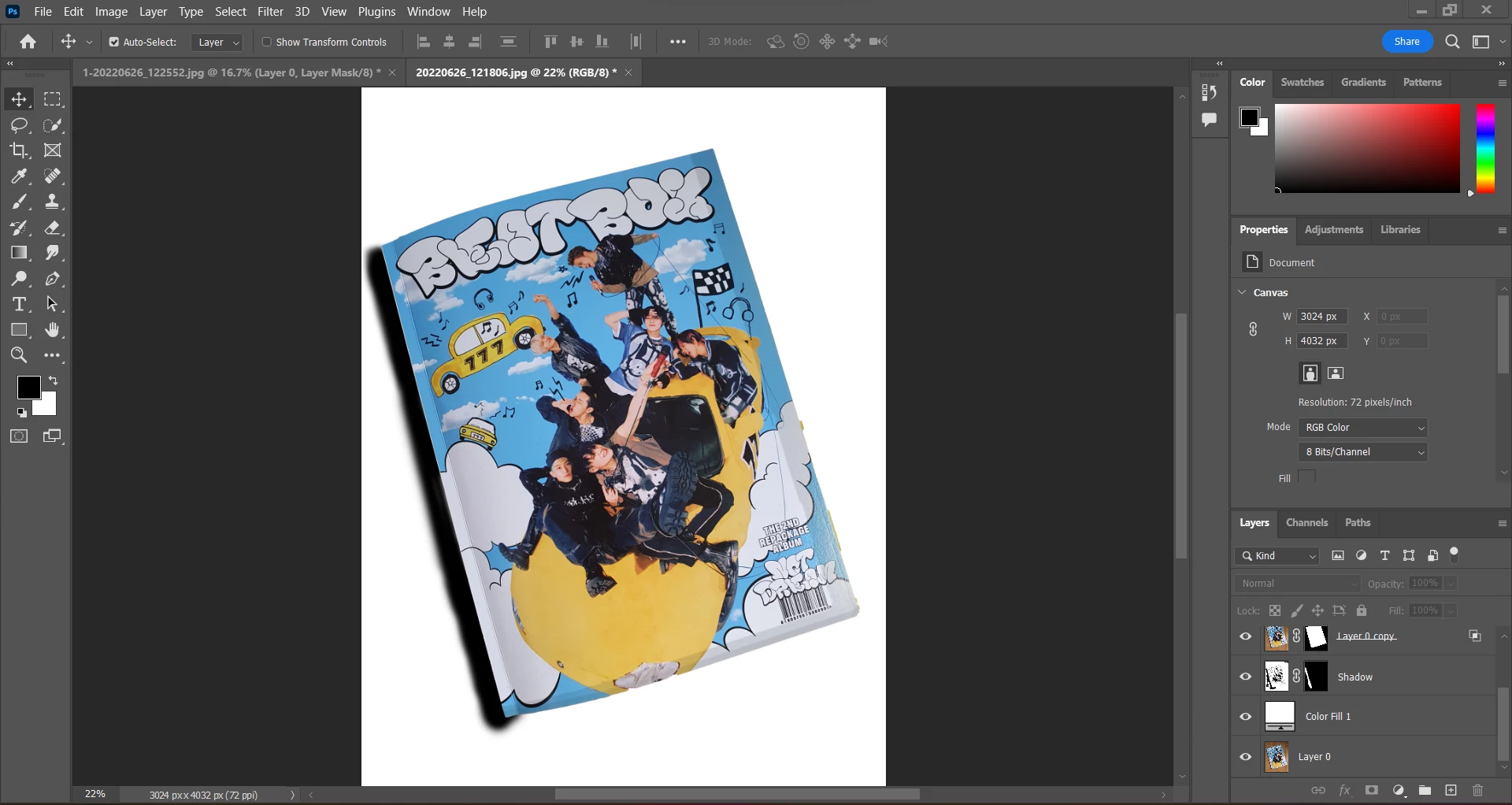Toggle Quick Mask mode

19,436
